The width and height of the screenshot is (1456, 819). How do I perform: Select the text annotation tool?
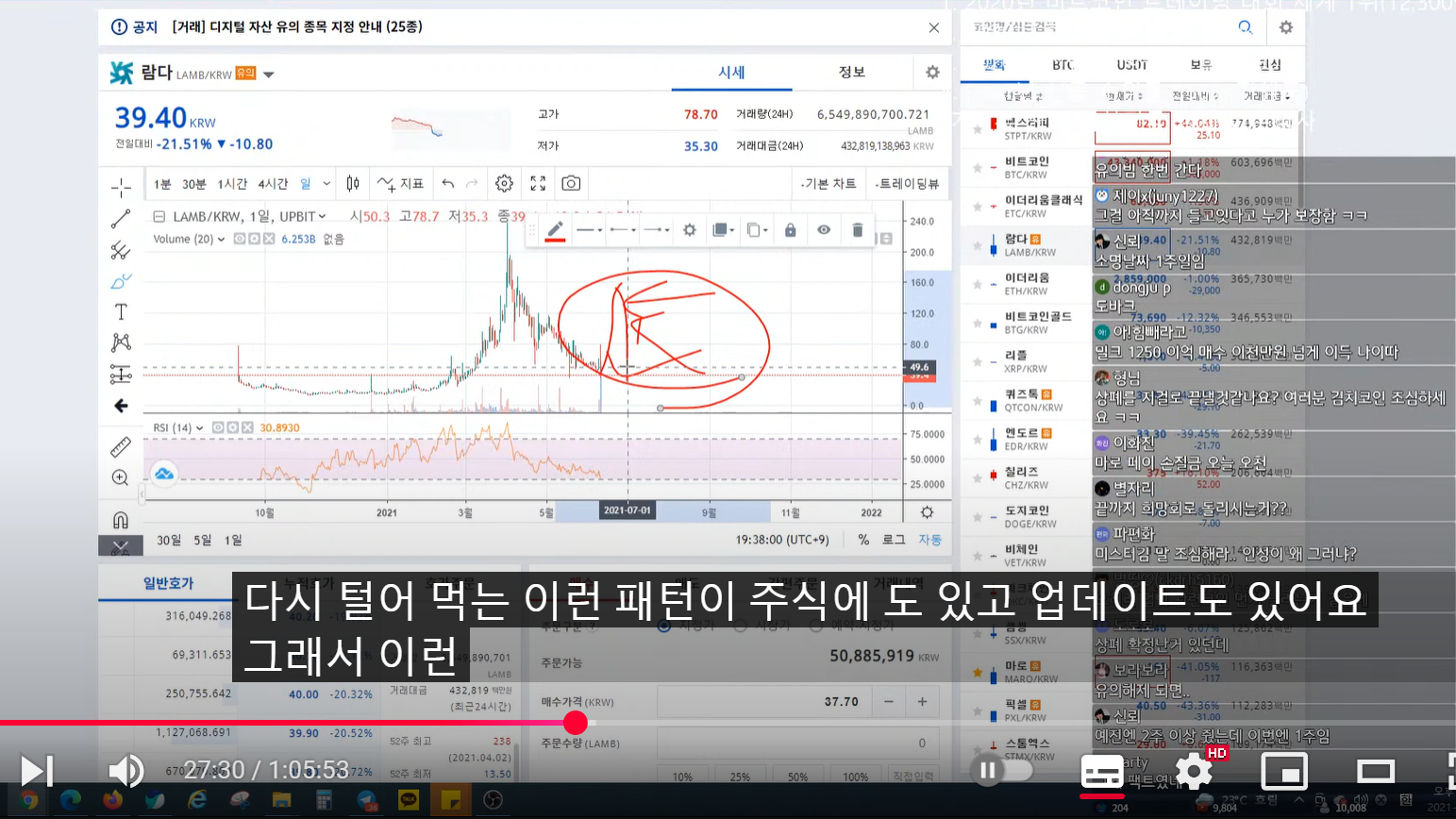[121, 312]
